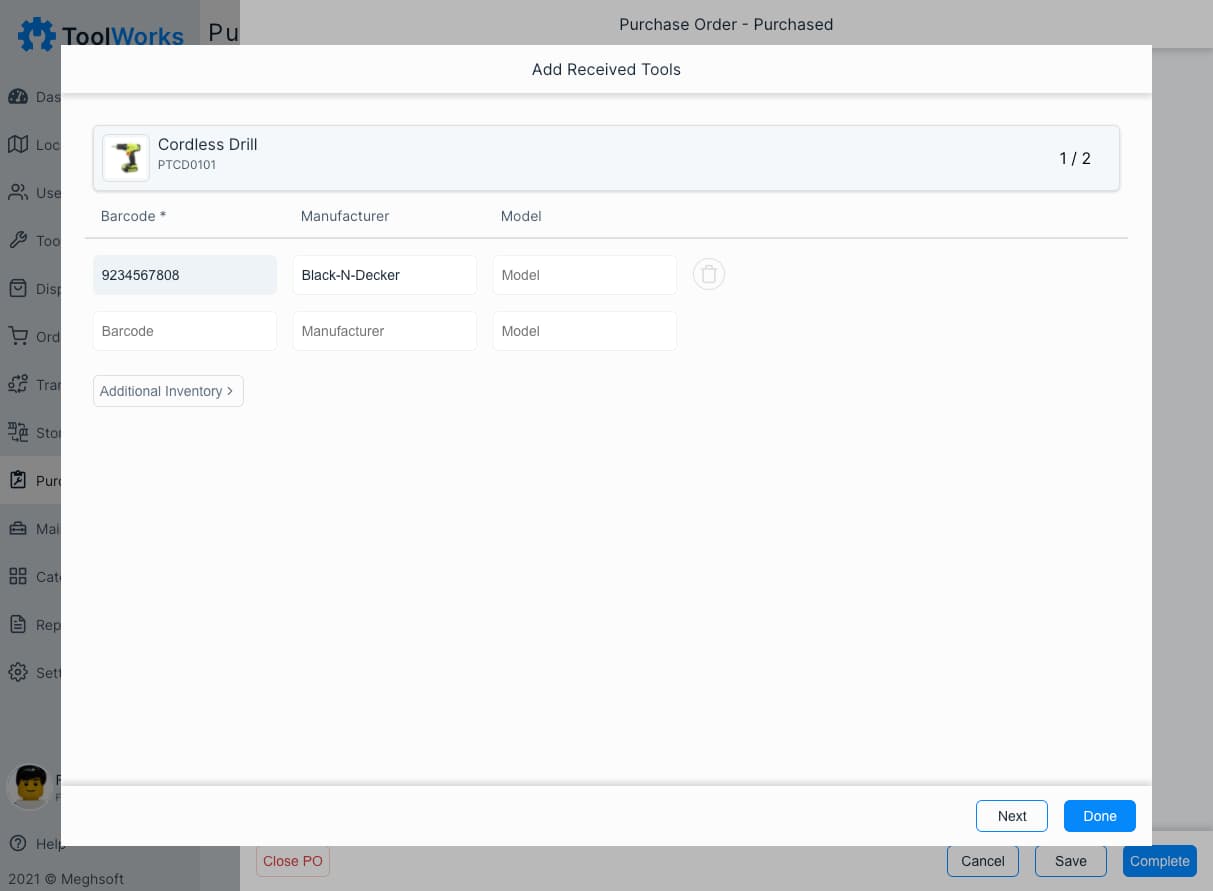Open the Users section icon
This screenshot has height=891, width=1213.
(x=18, y=192)
